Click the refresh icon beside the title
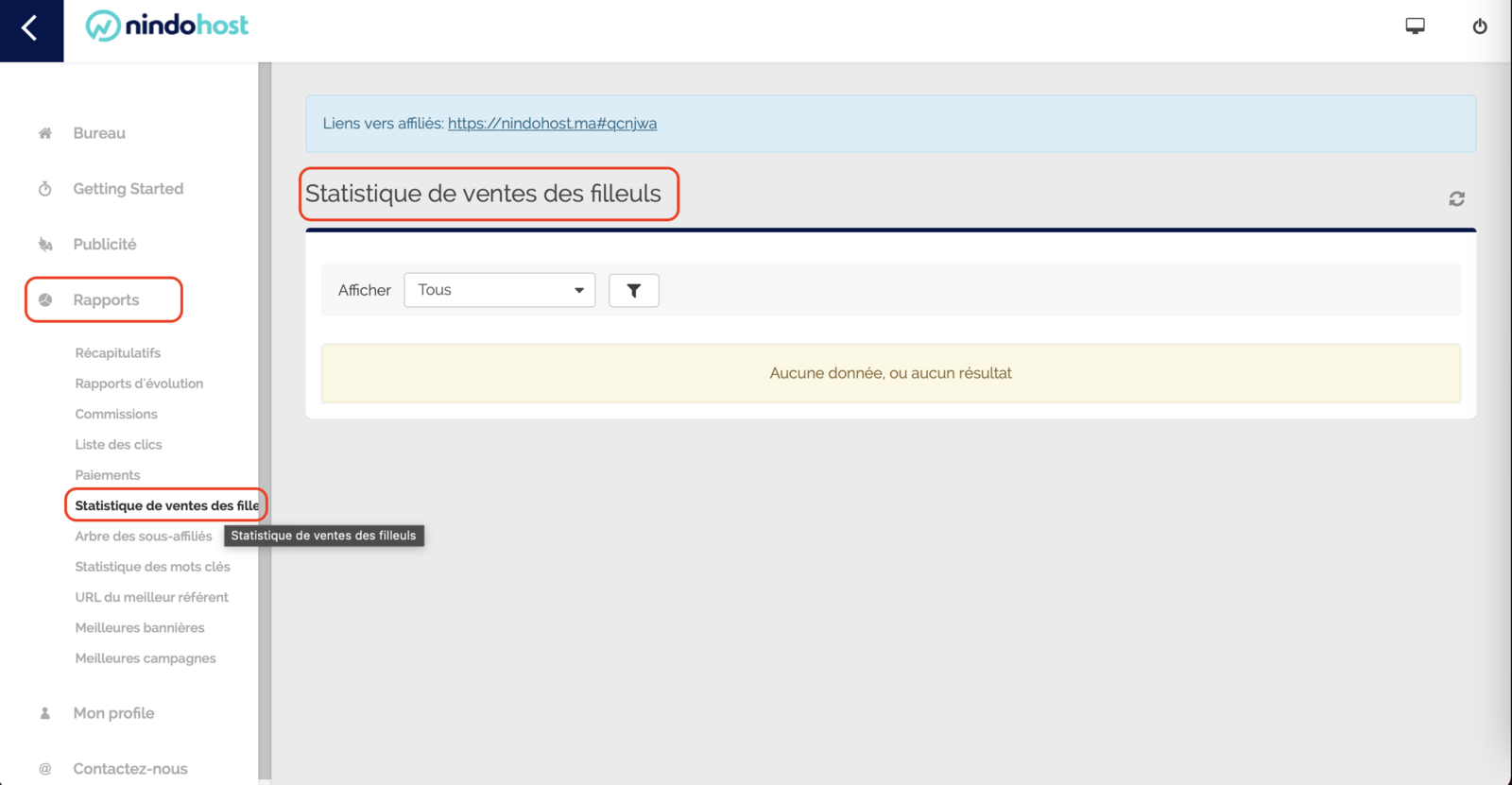 coord(1456,198)
